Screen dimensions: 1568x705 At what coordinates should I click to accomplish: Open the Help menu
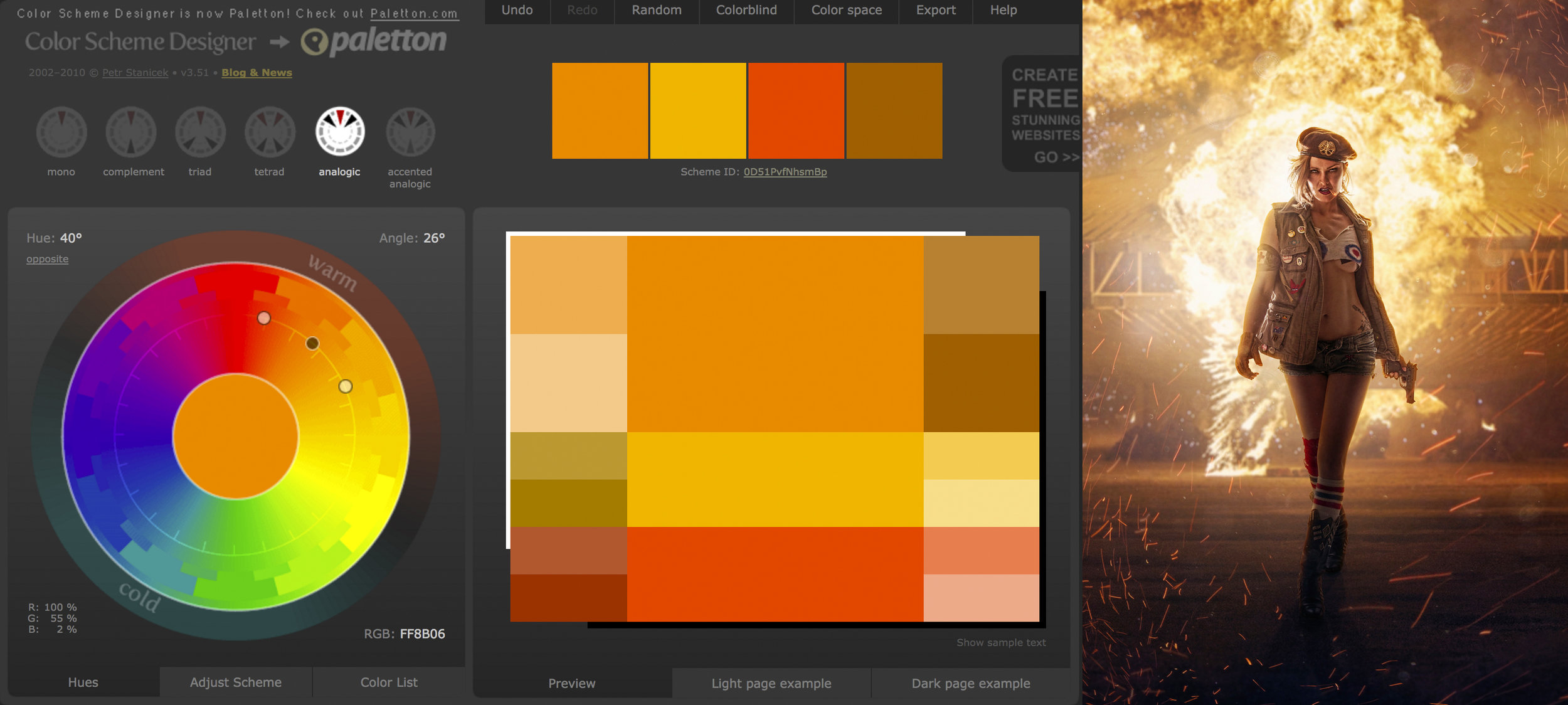coord(1004,11)
